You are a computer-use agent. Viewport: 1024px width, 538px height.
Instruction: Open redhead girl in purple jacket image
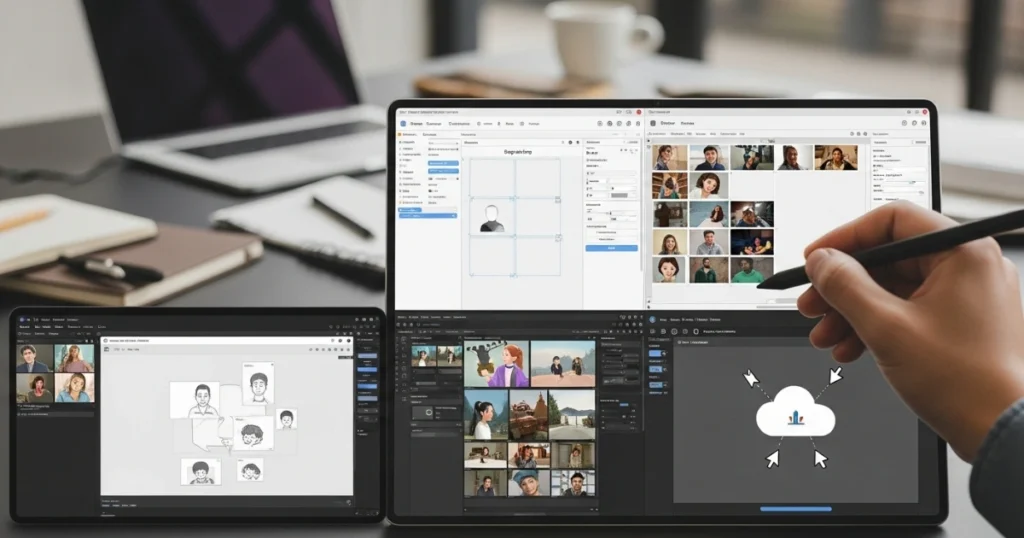pos(496,365)
